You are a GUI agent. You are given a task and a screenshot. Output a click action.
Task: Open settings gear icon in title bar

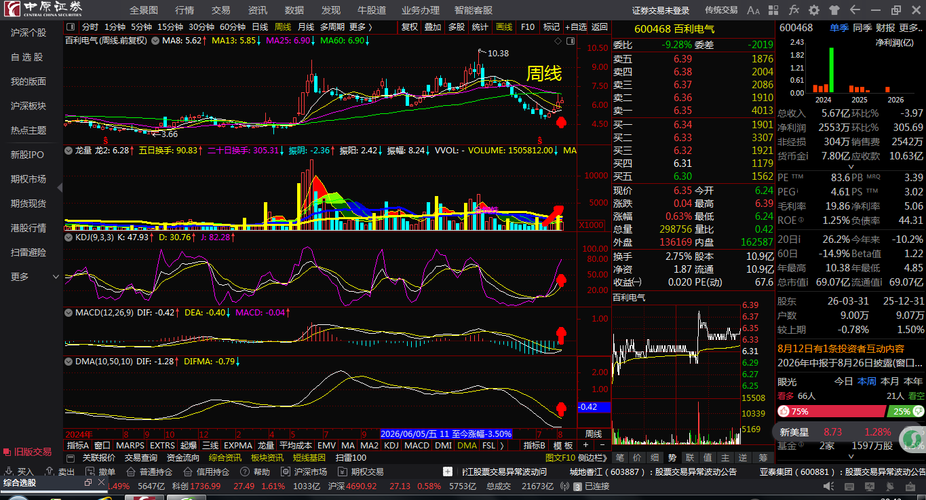point(814,10)
